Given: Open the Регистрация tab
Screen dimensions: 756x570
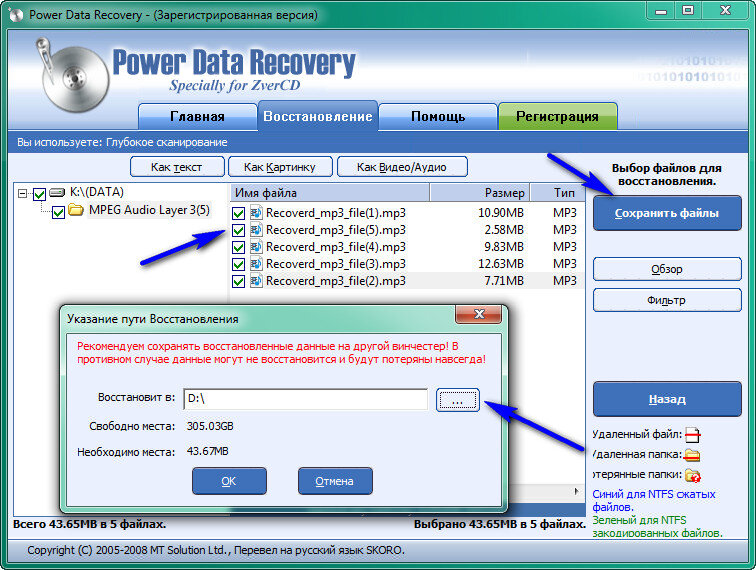Looking at the screenshot, I should [557, 116].
